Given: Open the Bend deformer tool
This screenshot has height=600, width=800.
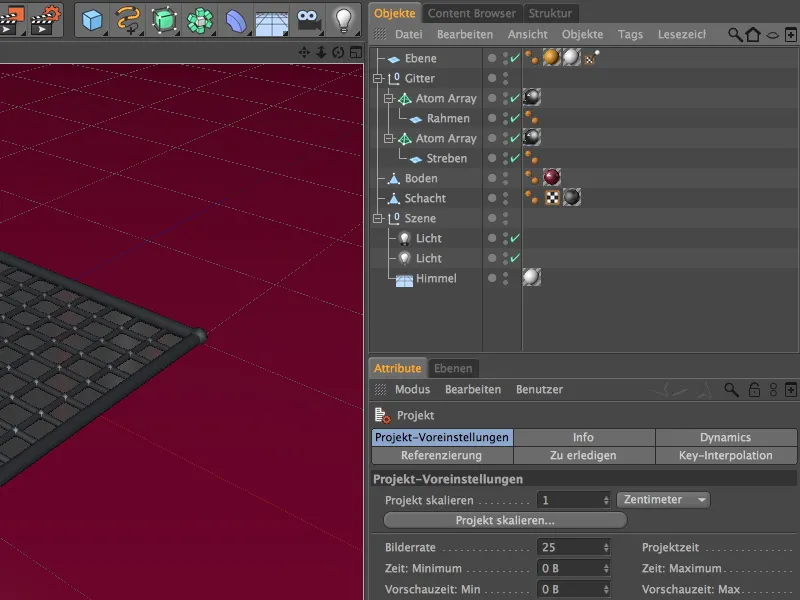Looking at the screenshot, I should (236, 21).
